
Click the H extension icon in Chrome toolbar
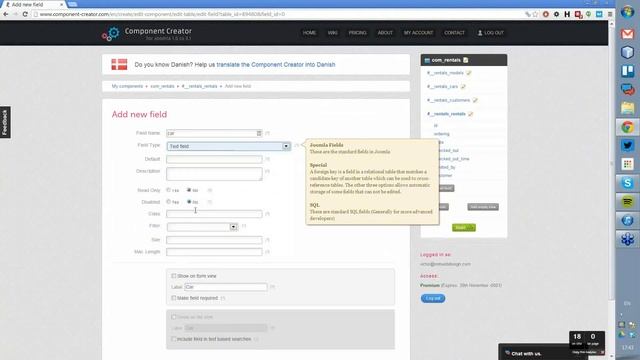pyautogui.click(x=567, y=14)
